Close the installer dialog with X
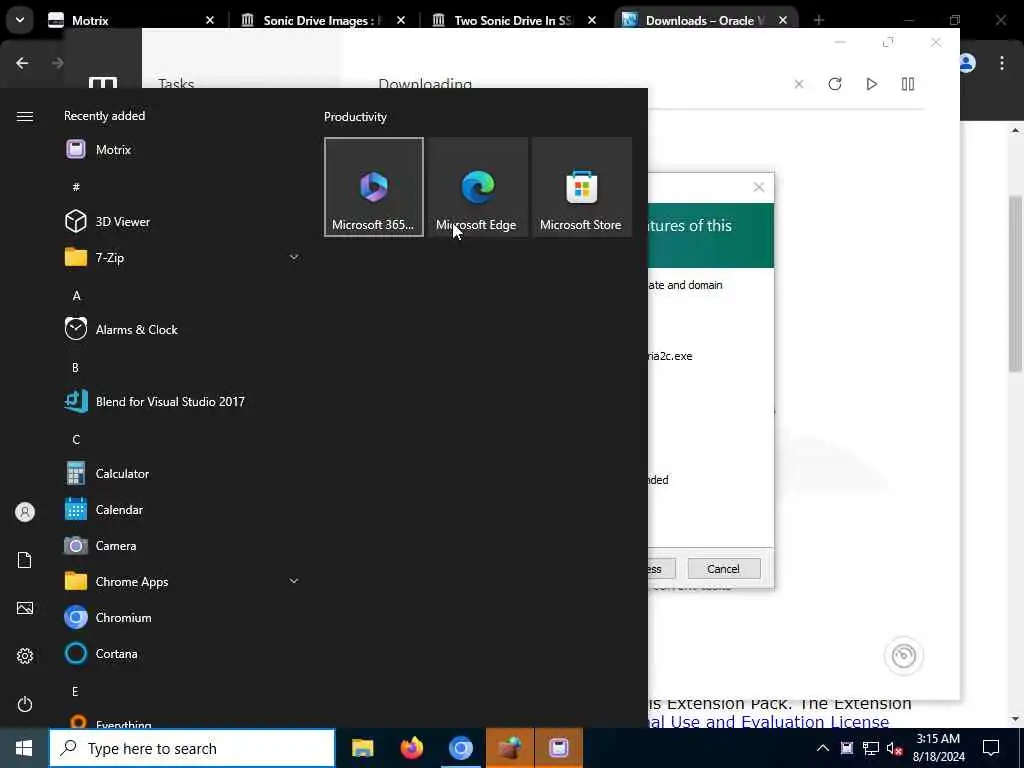 pyautogui.click(x=759, y=187)
